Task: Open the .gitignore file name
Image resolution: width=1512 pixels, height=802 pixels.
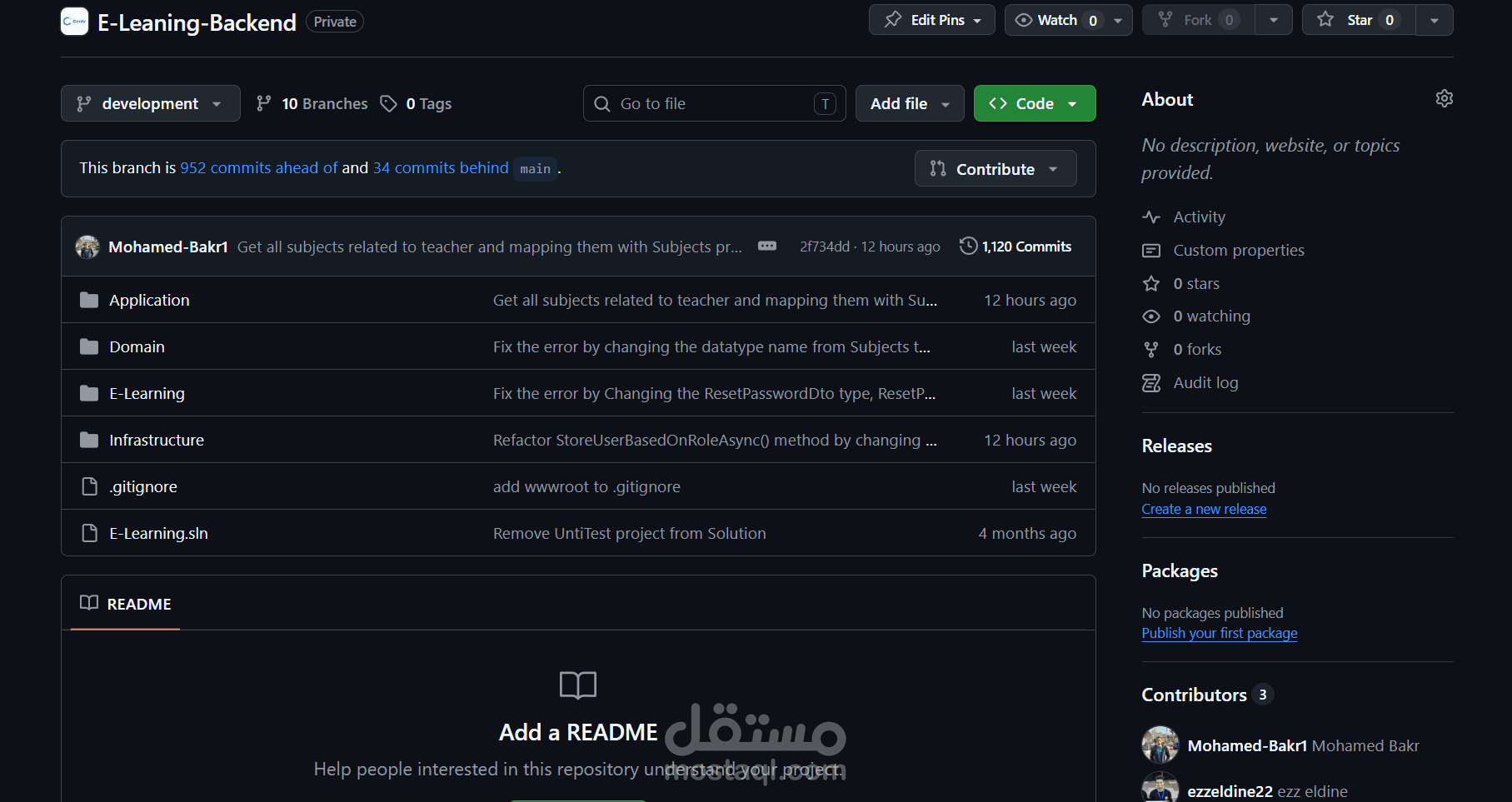Action: [143, 486]
